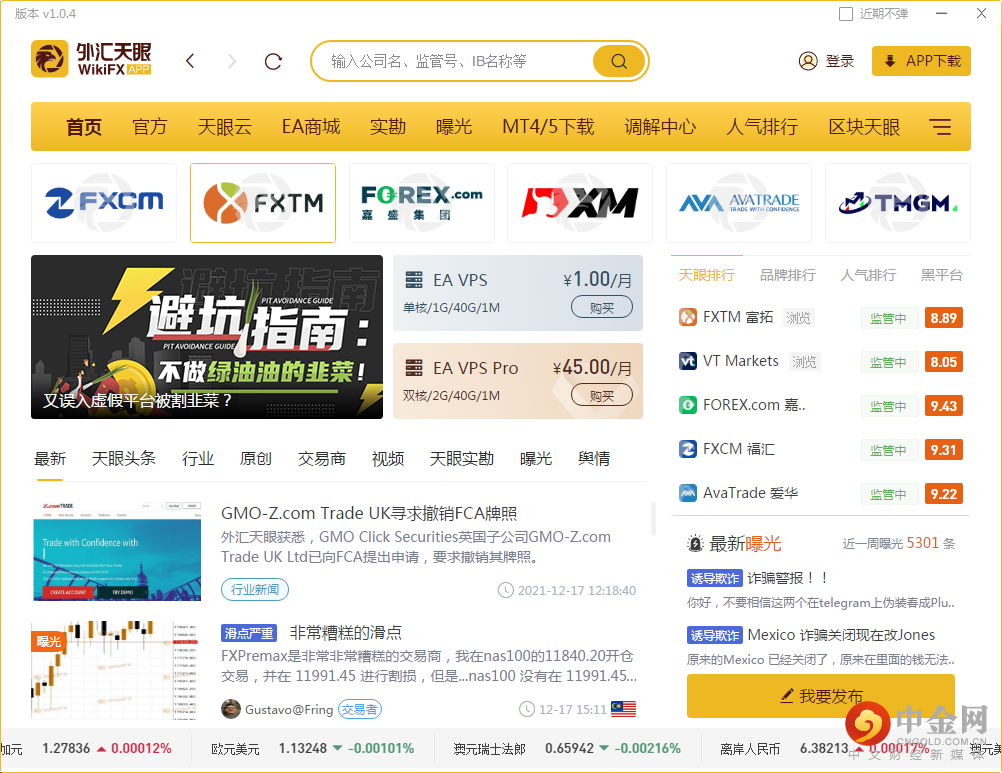Switch to the 黑平台 tab
This screenshot has height=773, width=1002.
(x=941, y=275)
